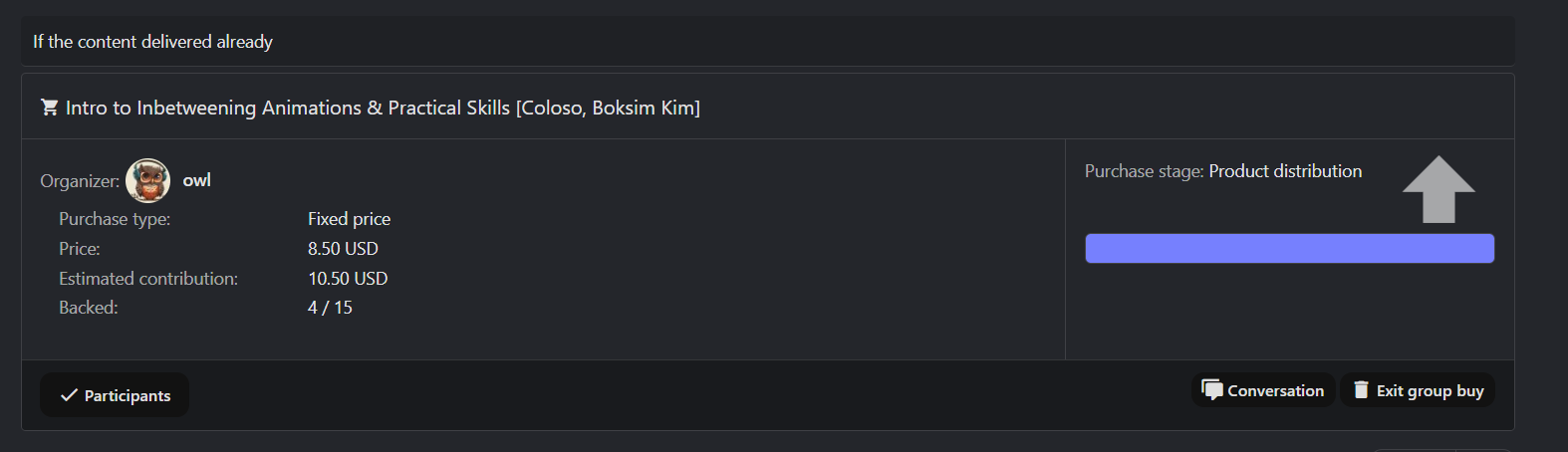Screen dimensions: 1568x452
Task: Open the owl organizer avatar
Action: click(x=147, y=180)
